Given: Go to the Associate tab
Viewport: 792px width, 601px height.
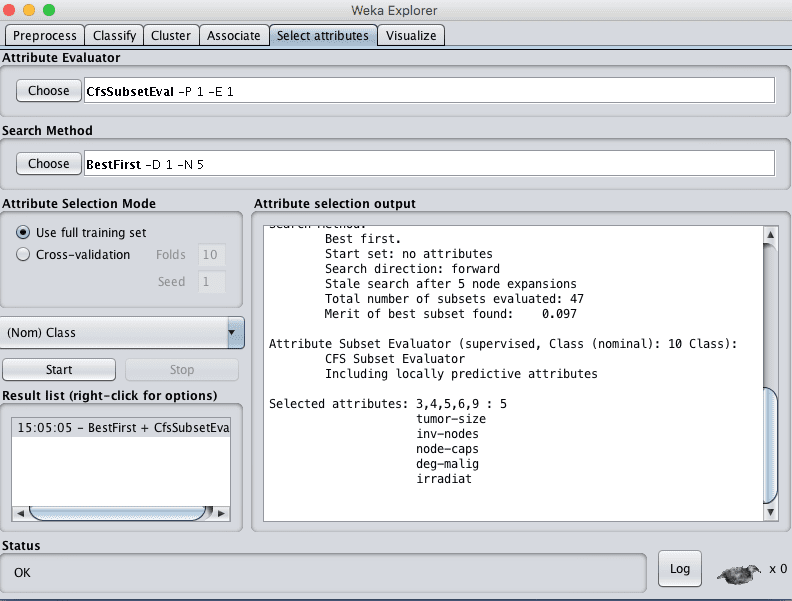Looking at the screenshot, I should [x=233, y=35].
